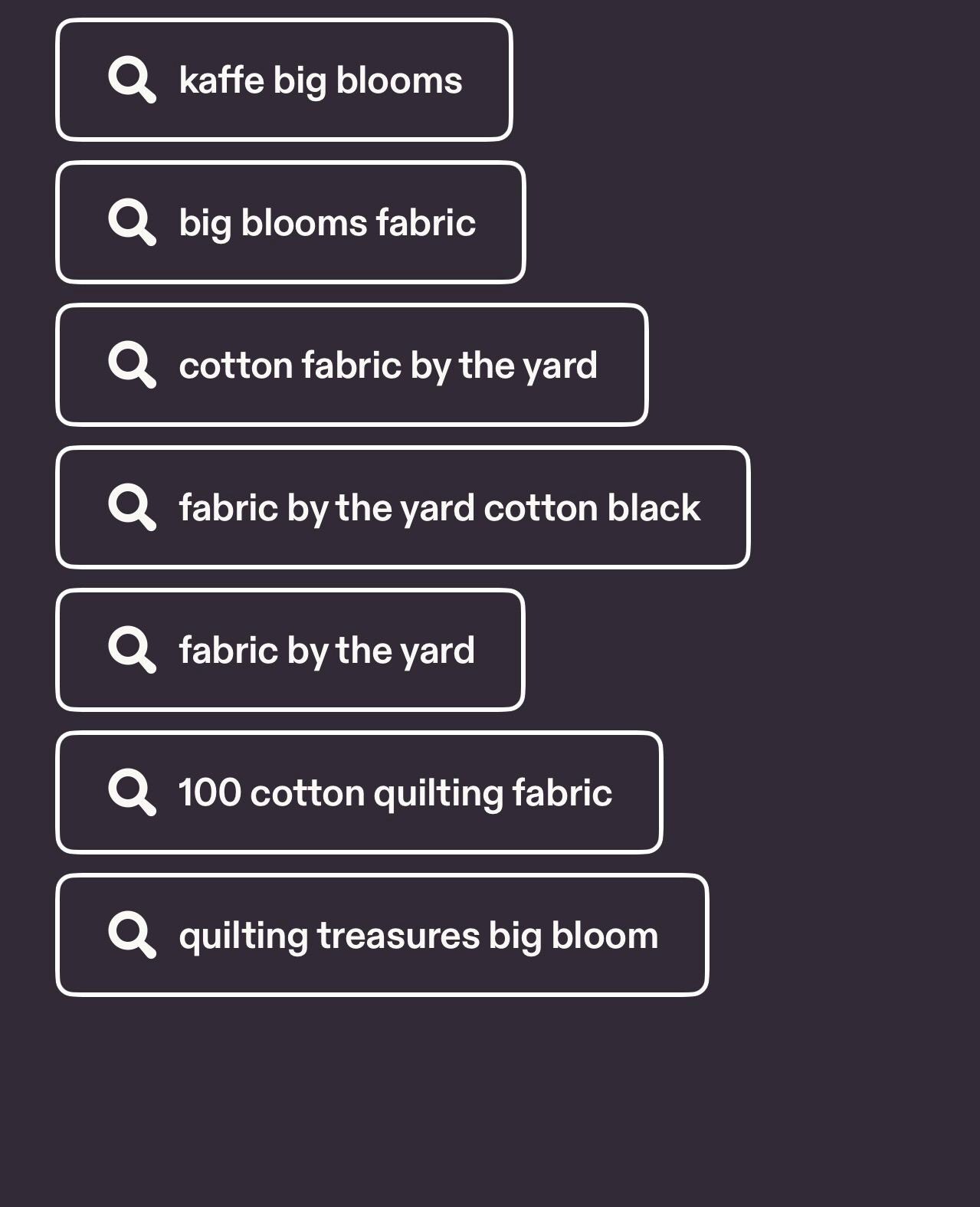
Task: Select the big blooms fabric suggestion
Action: [290, 222]
